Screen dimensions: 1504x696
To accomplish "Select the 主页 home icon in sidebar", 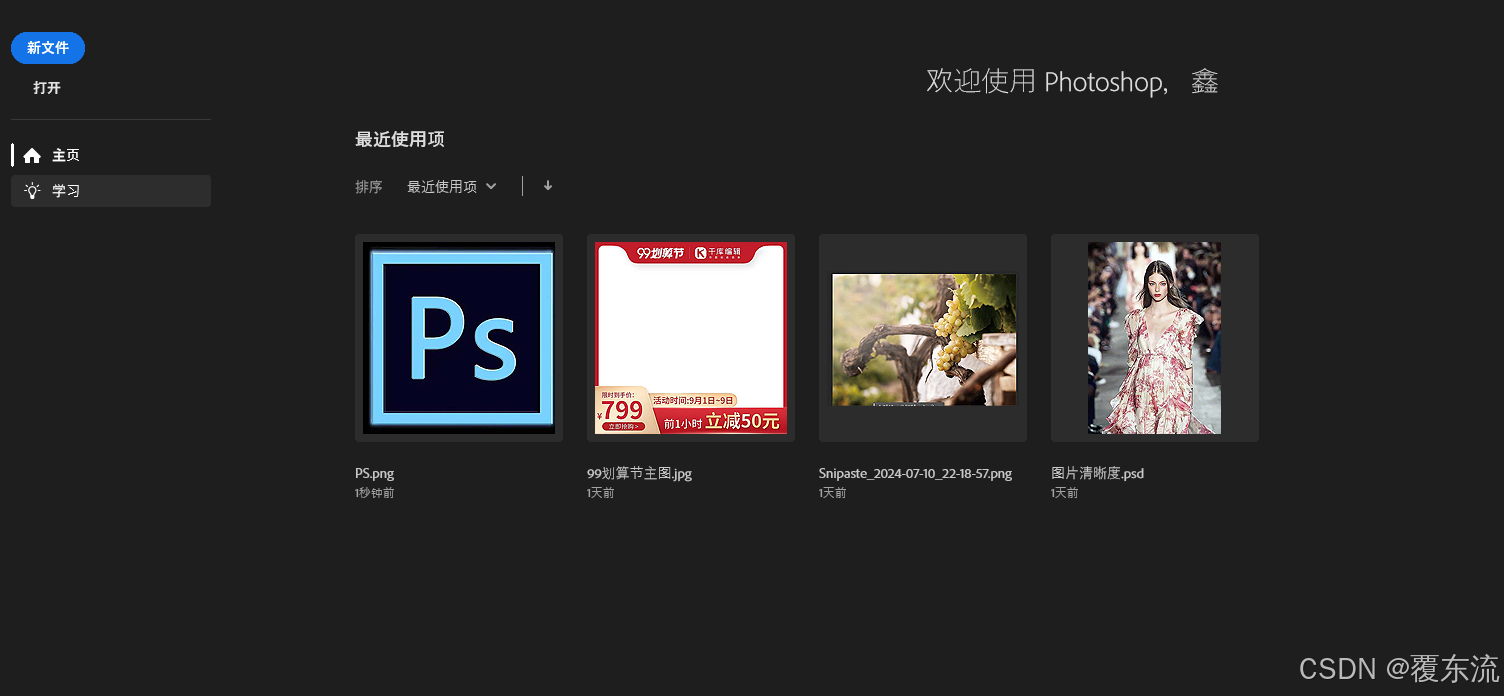I will tap(32, 156).
